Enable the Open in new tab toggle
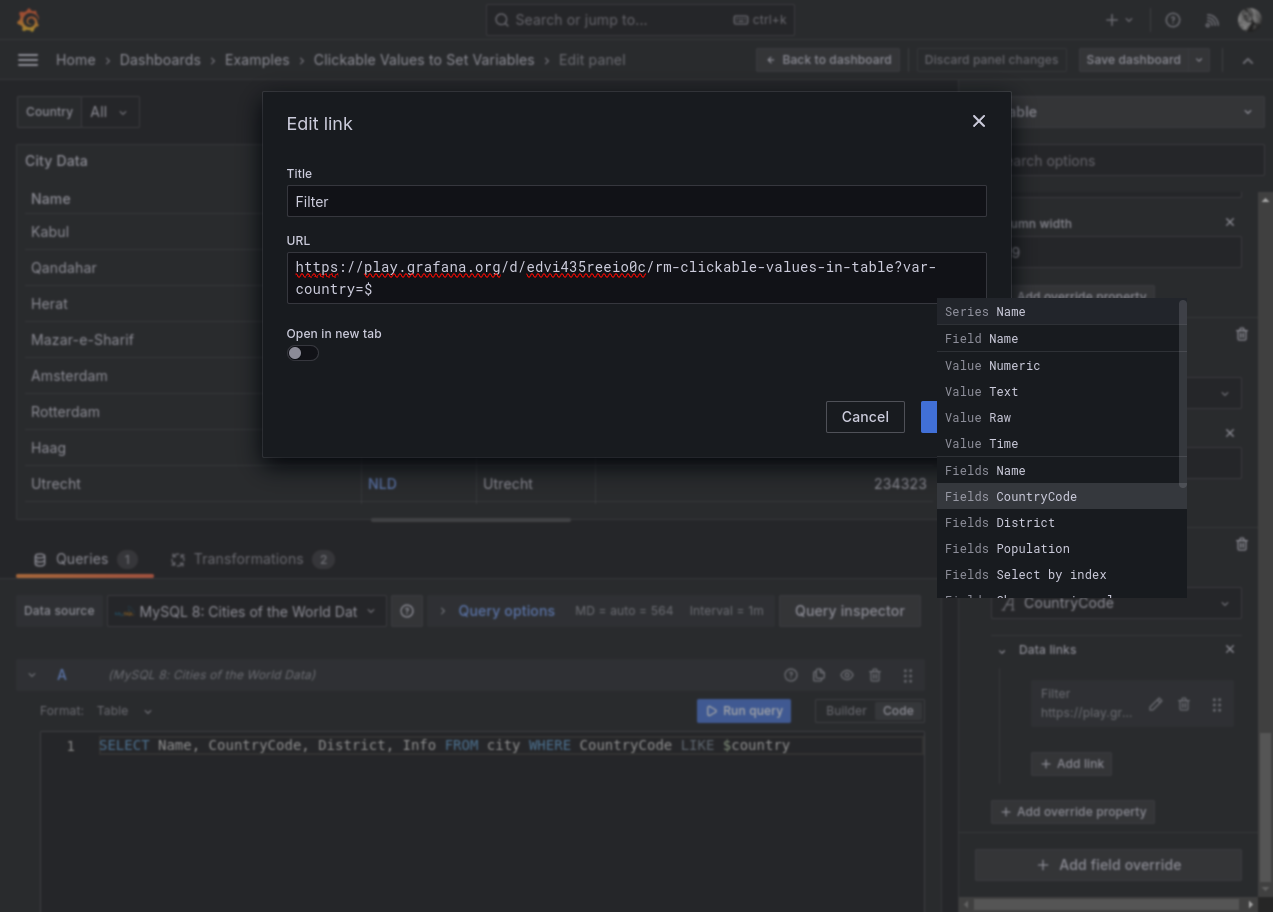Screen dimensions: 1273x912 click(302, 352)
